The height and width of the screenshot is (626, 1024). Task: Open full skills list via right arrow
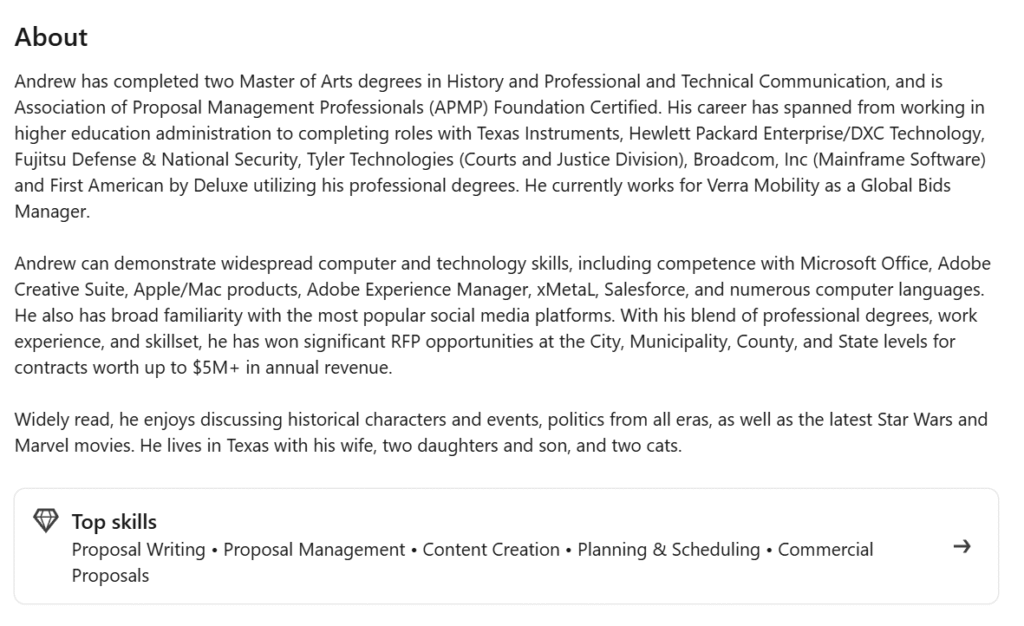(x=962, y=547)
